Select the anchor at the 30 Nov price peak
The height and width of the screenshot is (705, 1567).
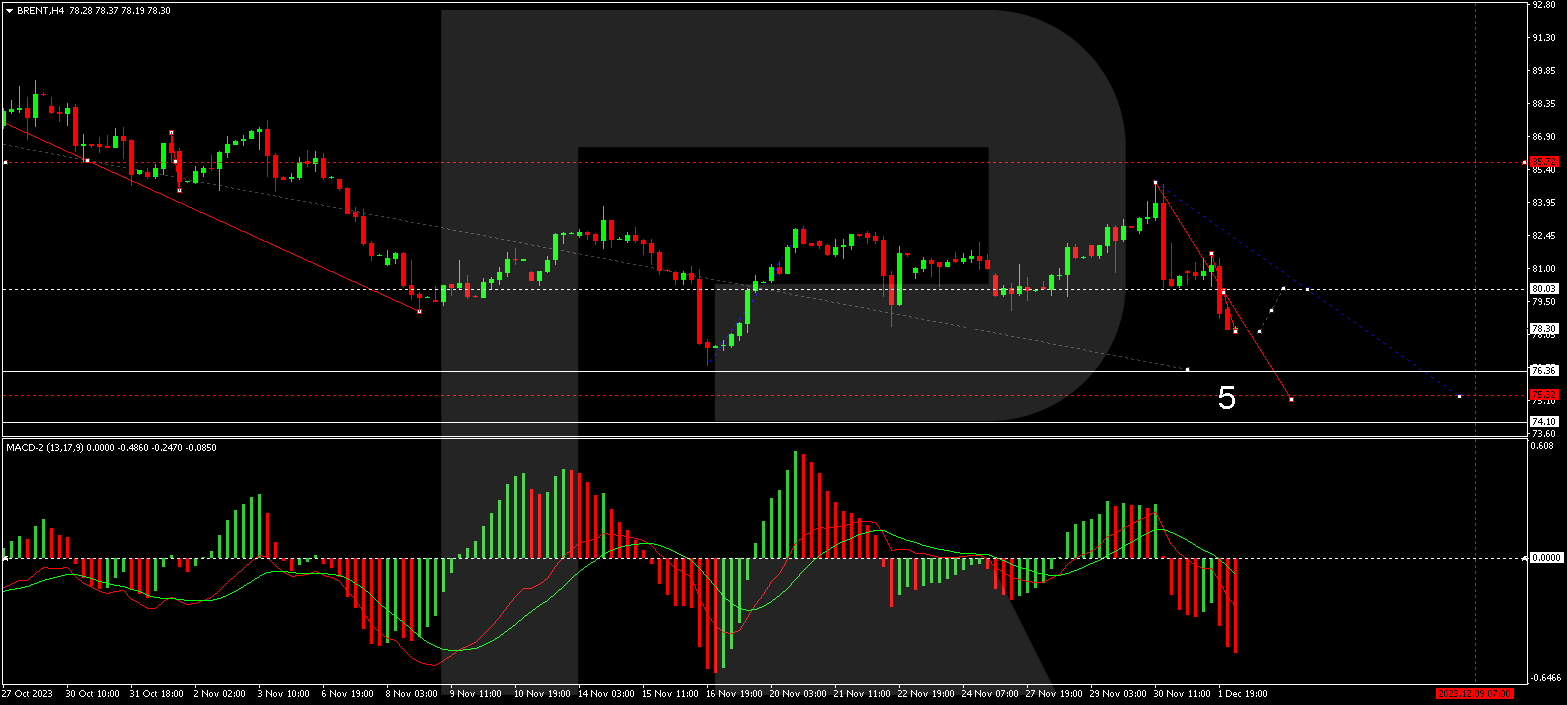[x=1156, y=183]
